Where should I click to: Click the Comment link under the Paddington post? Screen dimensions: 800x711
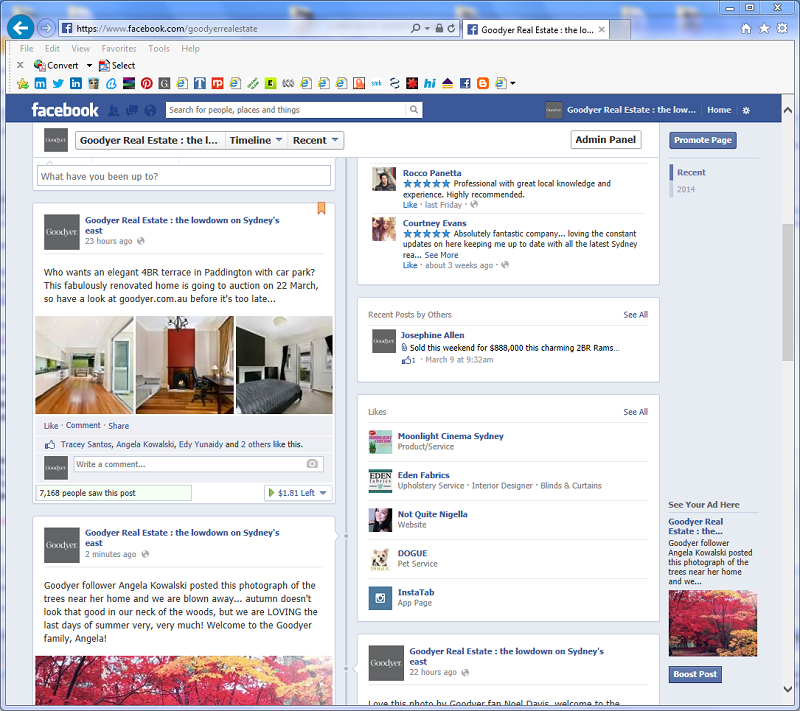83,425
